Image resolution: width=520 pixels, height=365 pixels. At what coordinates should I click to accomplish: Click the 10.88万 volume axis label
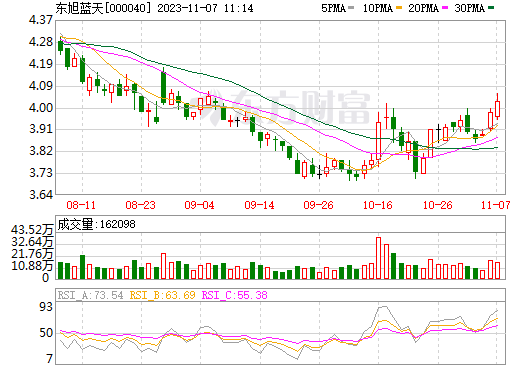tap(32, 266)
